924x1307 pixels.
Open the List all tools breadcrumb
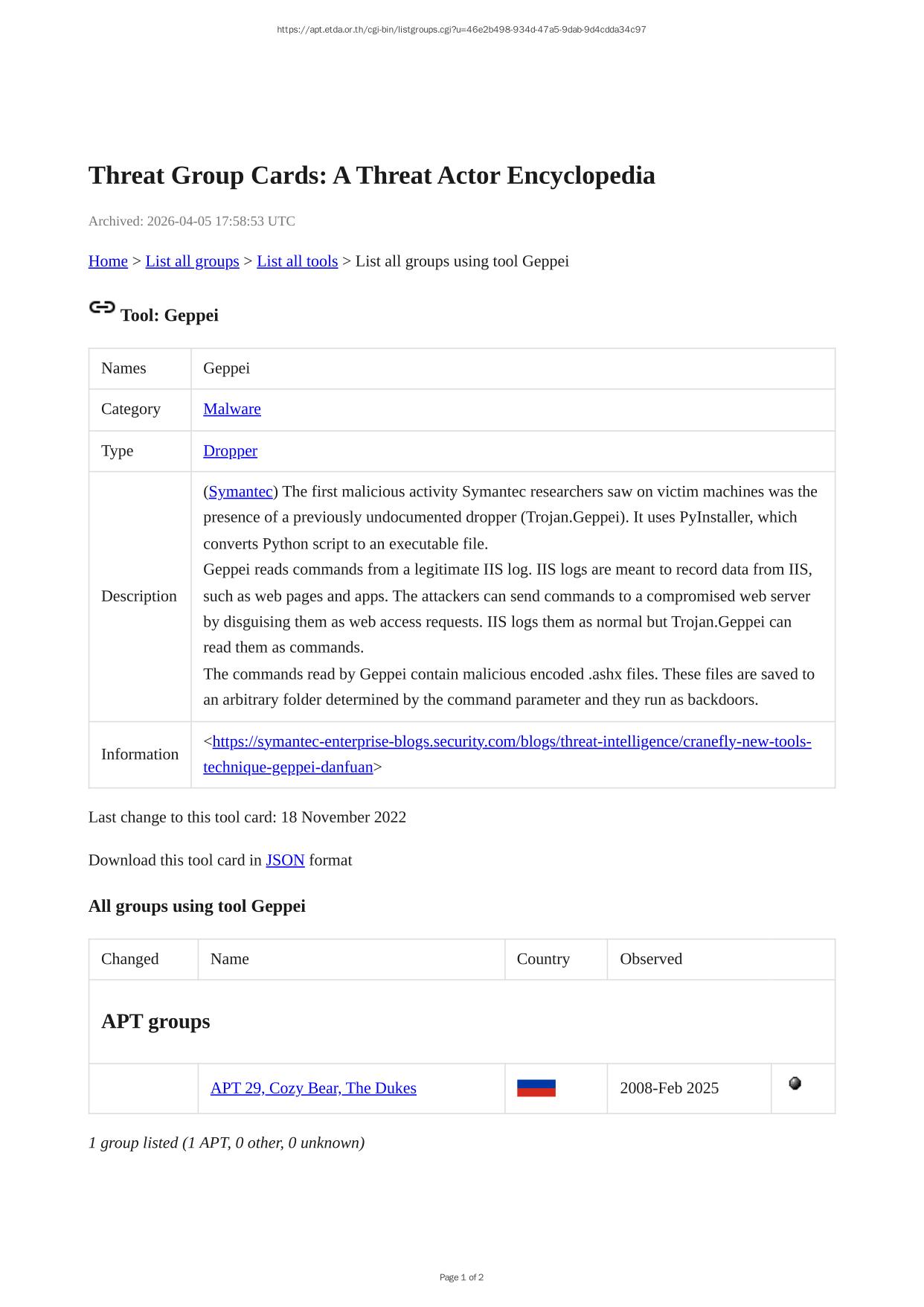pos(297,261)
